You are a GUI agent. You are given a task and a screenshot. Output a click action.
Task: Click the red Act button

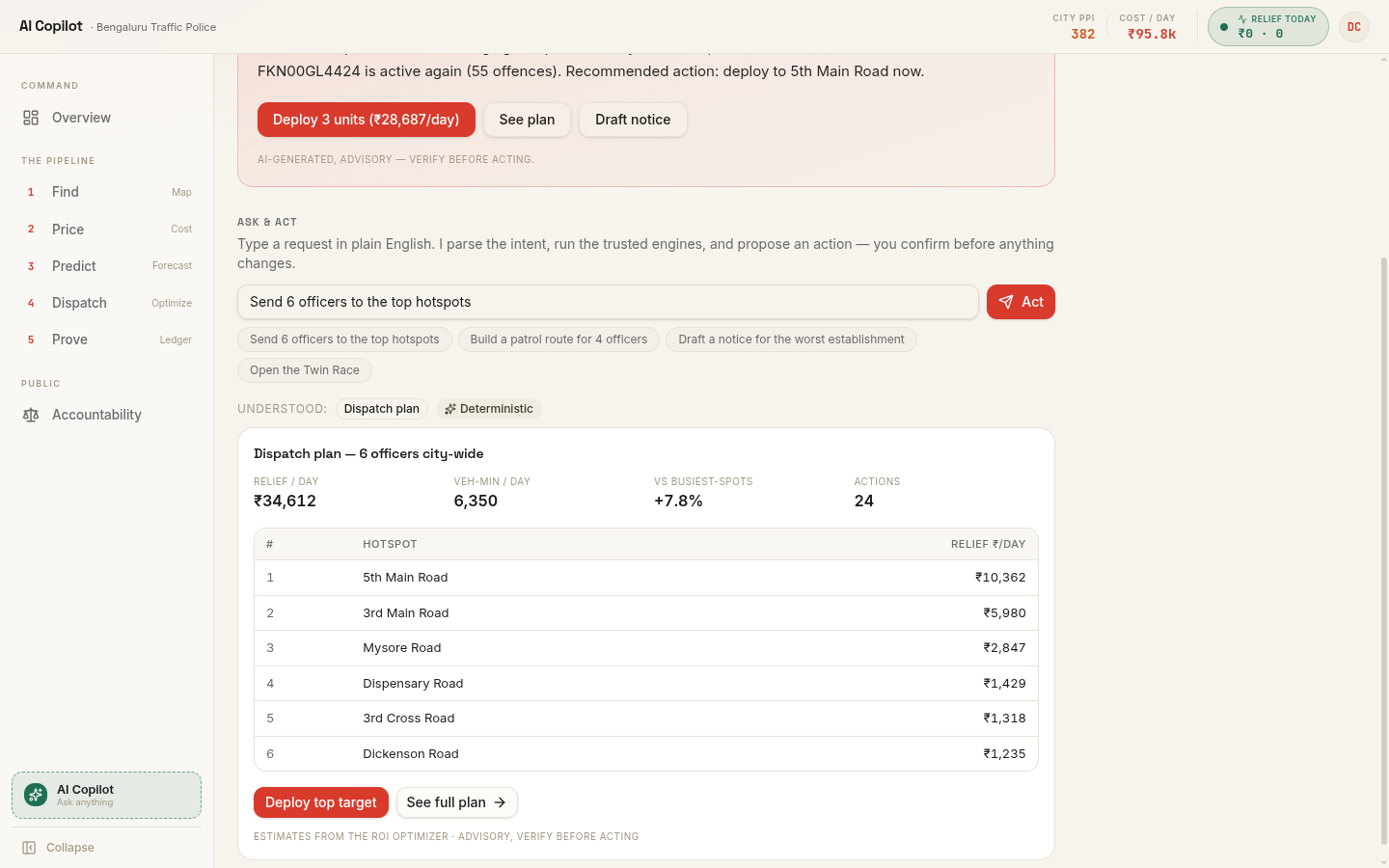click(x=1021, y=302)
